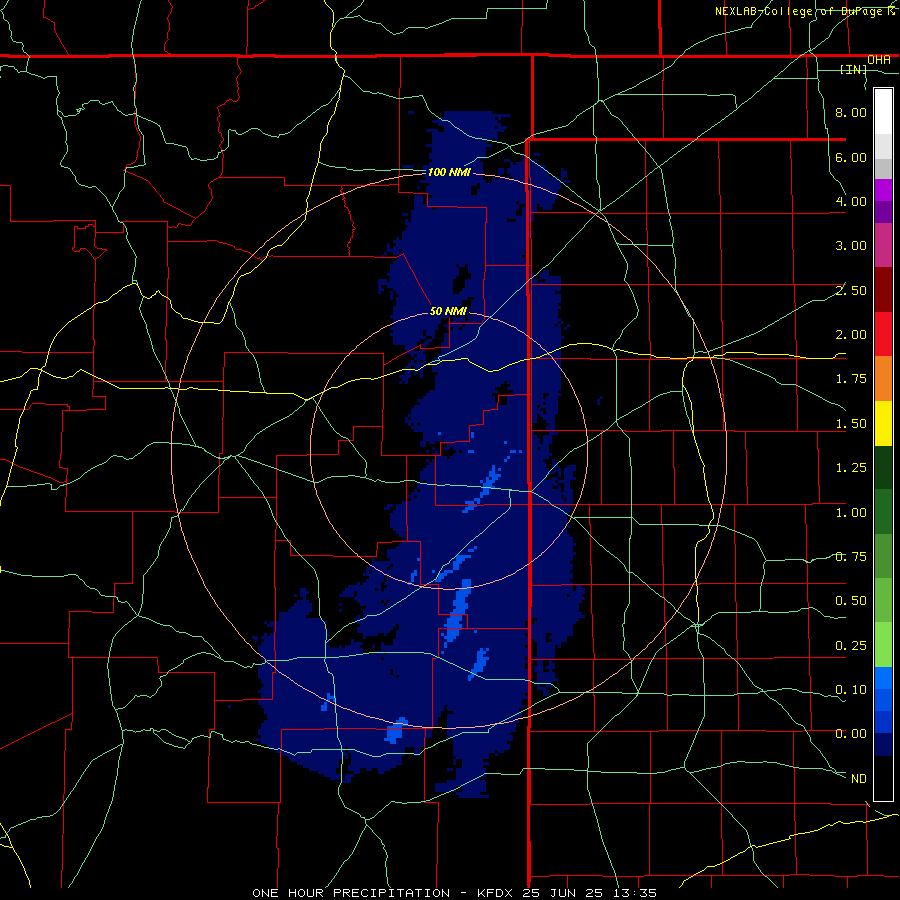Screen dimensions: 900x900
Task: Click the 1.00 legend value
Action: 851,513
